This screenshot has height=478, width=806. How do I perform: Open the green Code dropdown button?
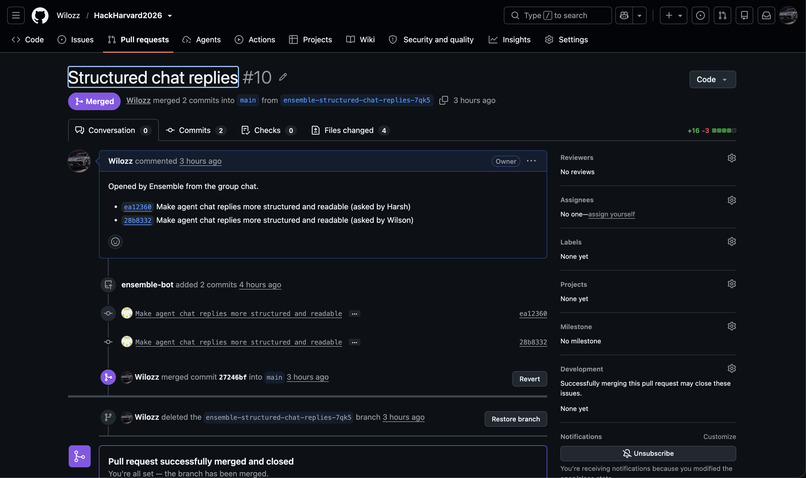click(x=712, y=79)
